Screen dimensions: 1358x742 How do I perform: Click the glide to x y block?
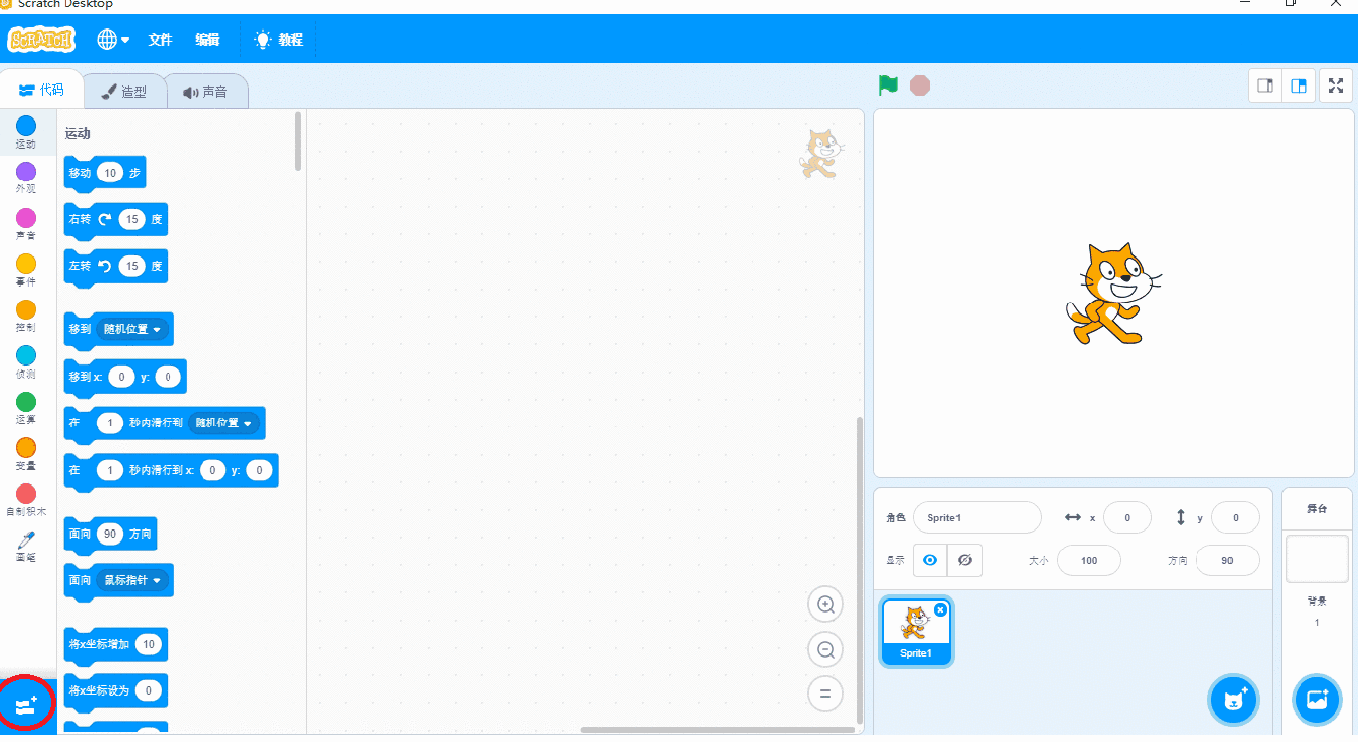(170, 470)
